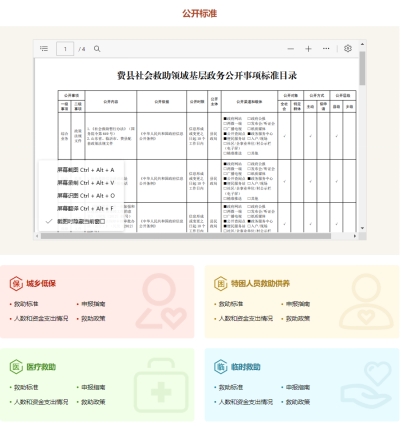Open 救助政策 under 临时救助
404x426 pixels.
pos(298,402)
